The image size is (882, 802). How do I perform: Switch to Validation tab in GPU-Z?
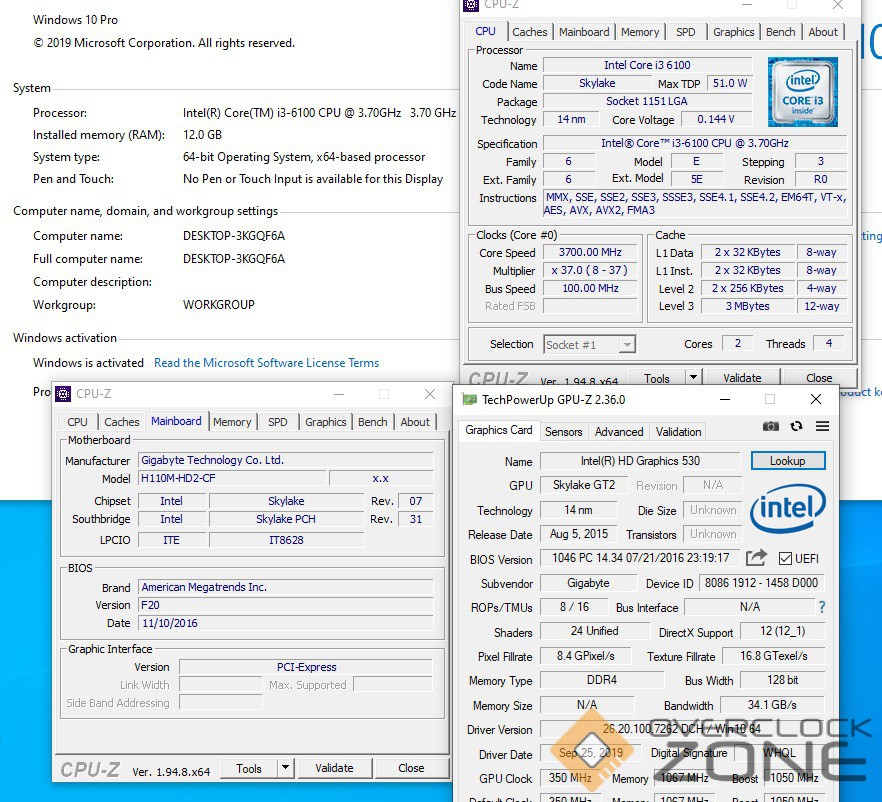click(x=678, y=432)
